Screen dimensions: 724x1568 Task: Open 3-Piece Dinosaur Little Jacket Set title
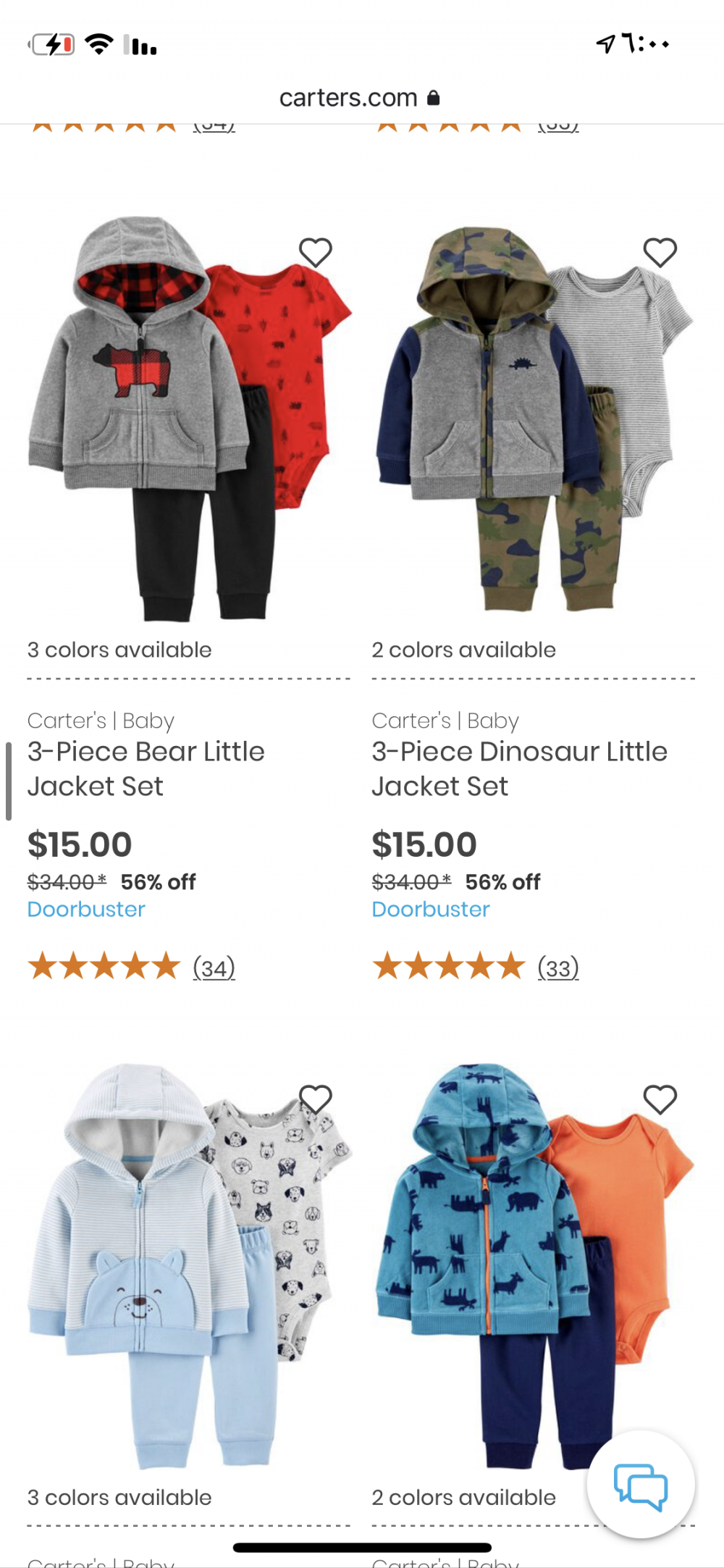pyautogui.click(x=519, y=768)
